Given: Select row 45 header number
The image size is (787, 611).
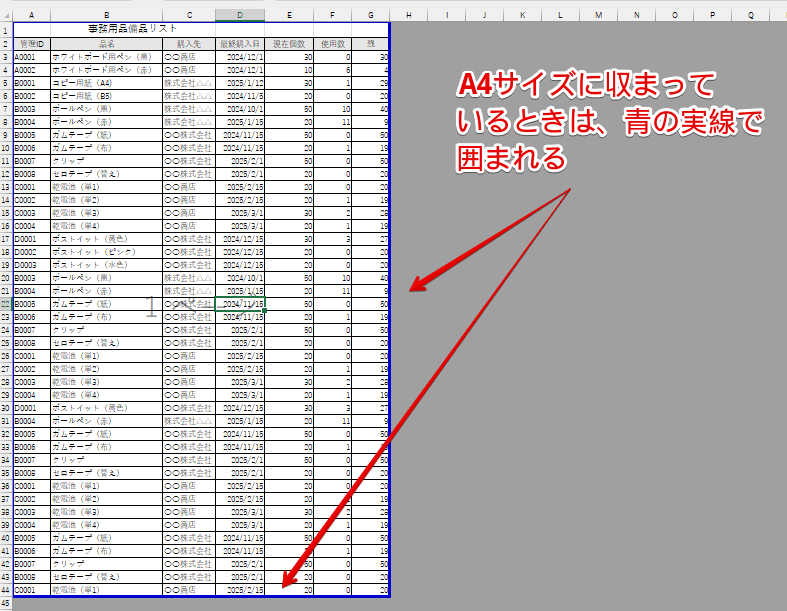Looking at the screenshot, I should (x=6, y=603).
